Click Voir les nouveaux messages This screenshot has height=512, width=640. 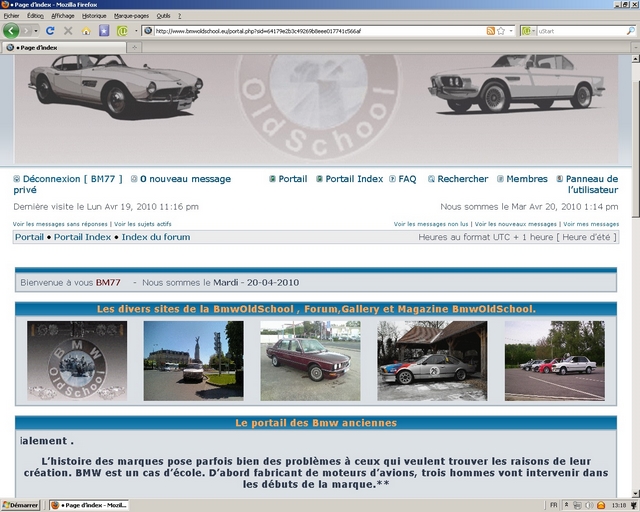tap(516, 224)
